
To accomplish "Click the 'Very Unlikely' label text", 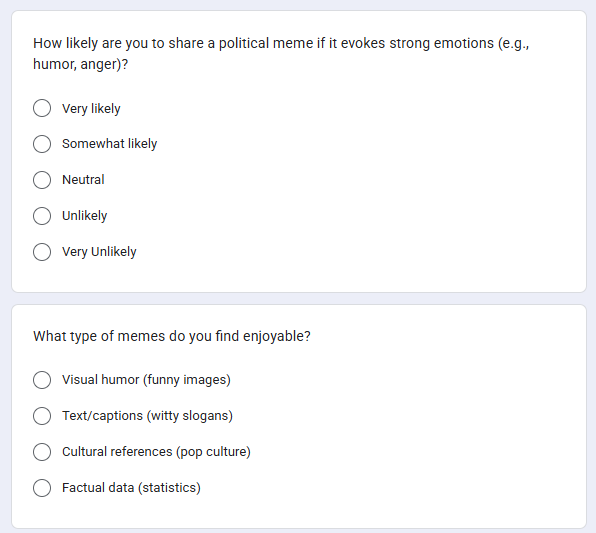I will click(x=99, y=252).
